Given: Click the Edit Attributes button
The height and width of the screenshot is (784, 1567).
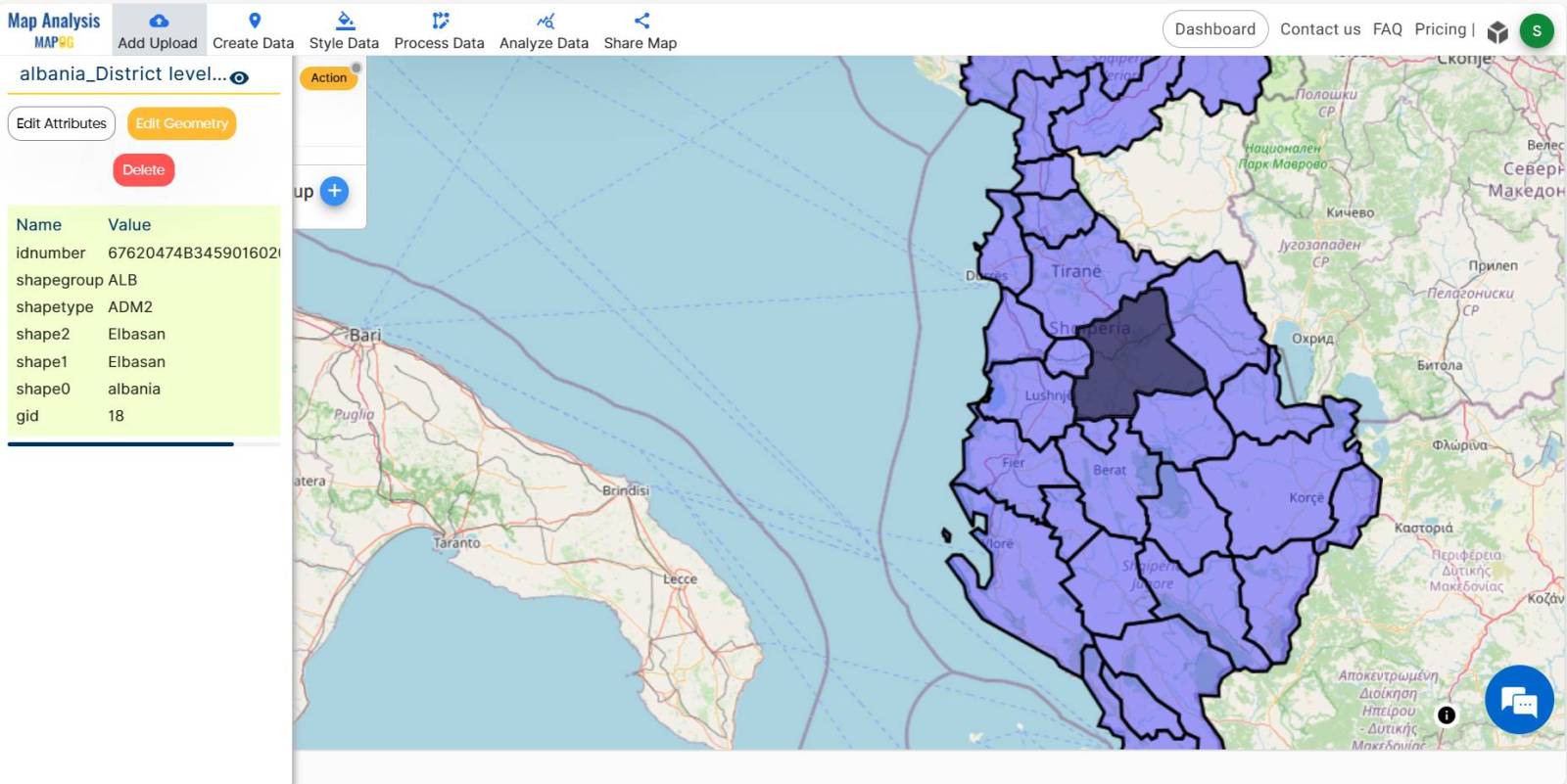Looking at the screenshot, I should (x=62, y=123).
